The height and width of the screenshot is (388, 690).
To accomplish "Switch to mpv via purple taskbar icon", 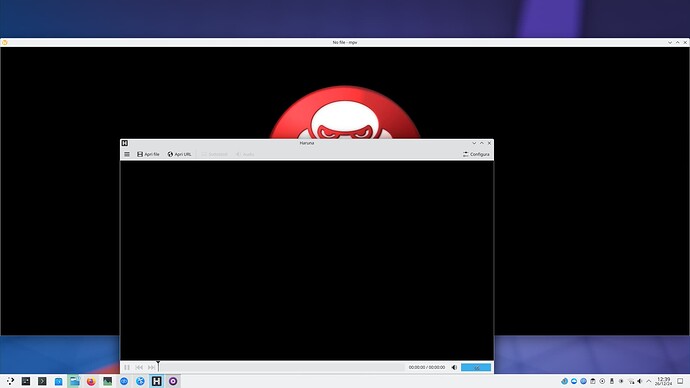I will 173,381.
